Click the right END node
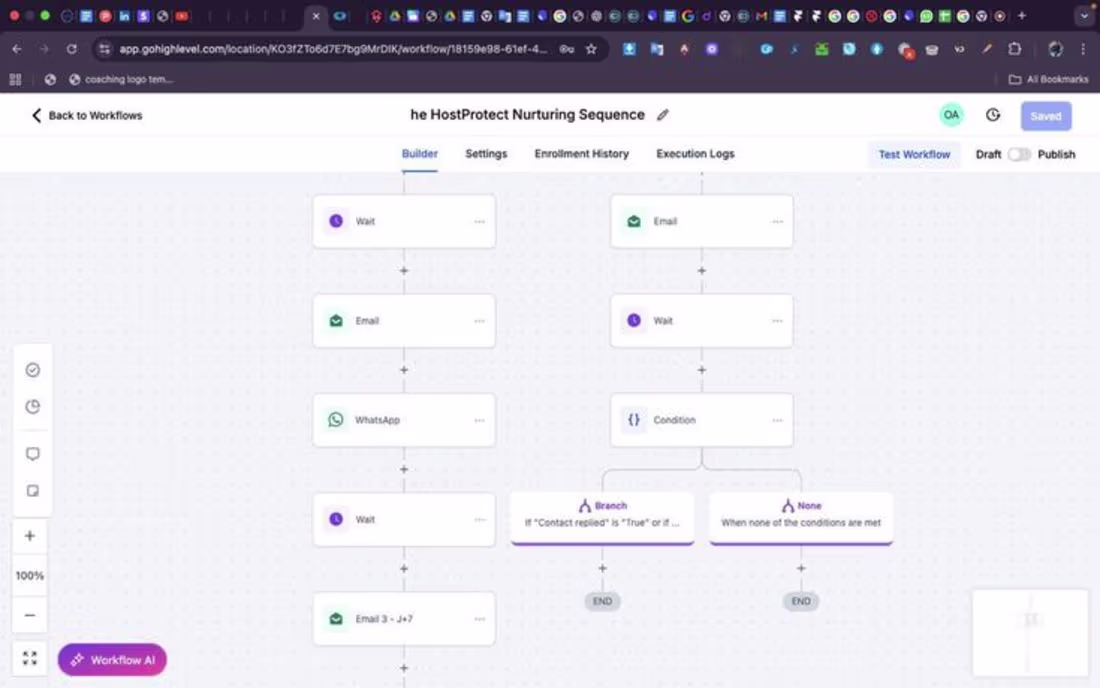 tap(800, 601)
